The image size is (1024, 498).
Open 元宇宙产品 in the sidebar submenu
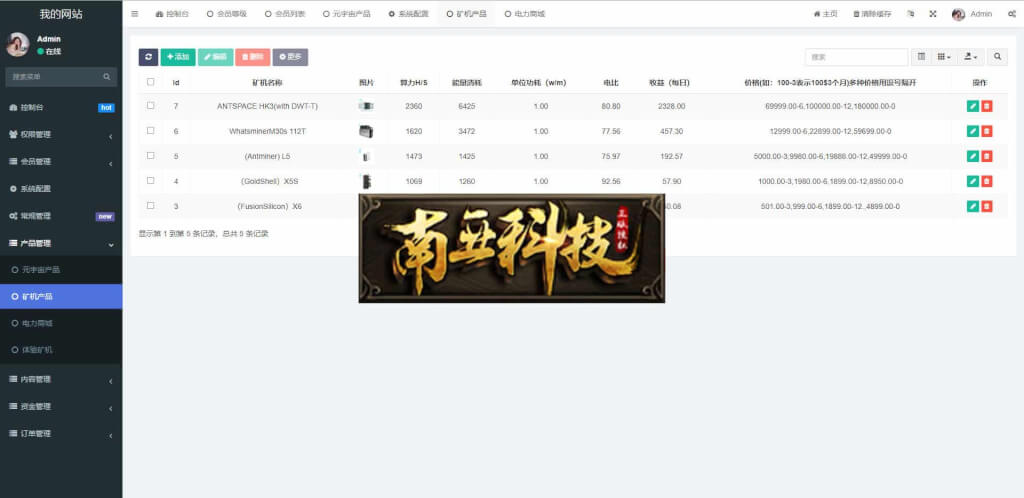pos(61,270)
